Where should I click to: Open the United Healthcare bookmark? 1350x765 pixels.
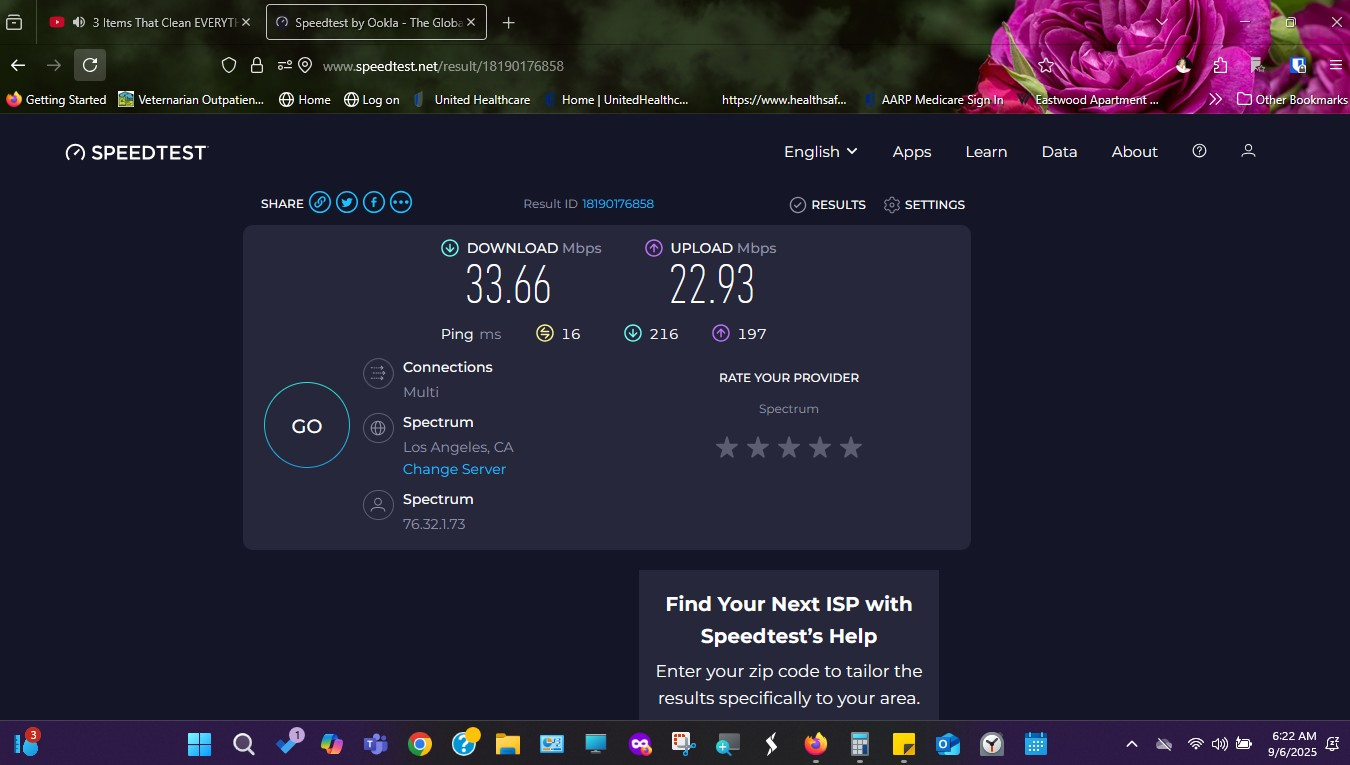471,99
